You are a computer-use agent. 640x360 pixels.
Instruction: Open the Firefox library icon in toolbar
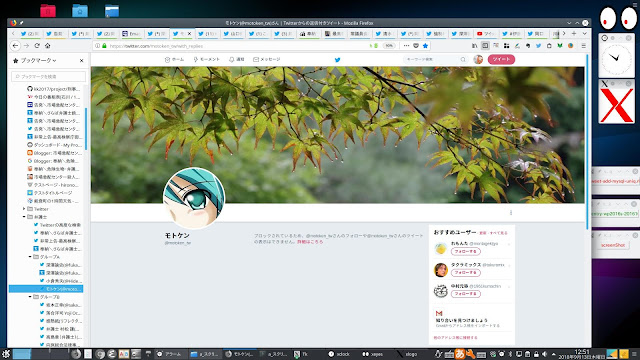[475, 46]
